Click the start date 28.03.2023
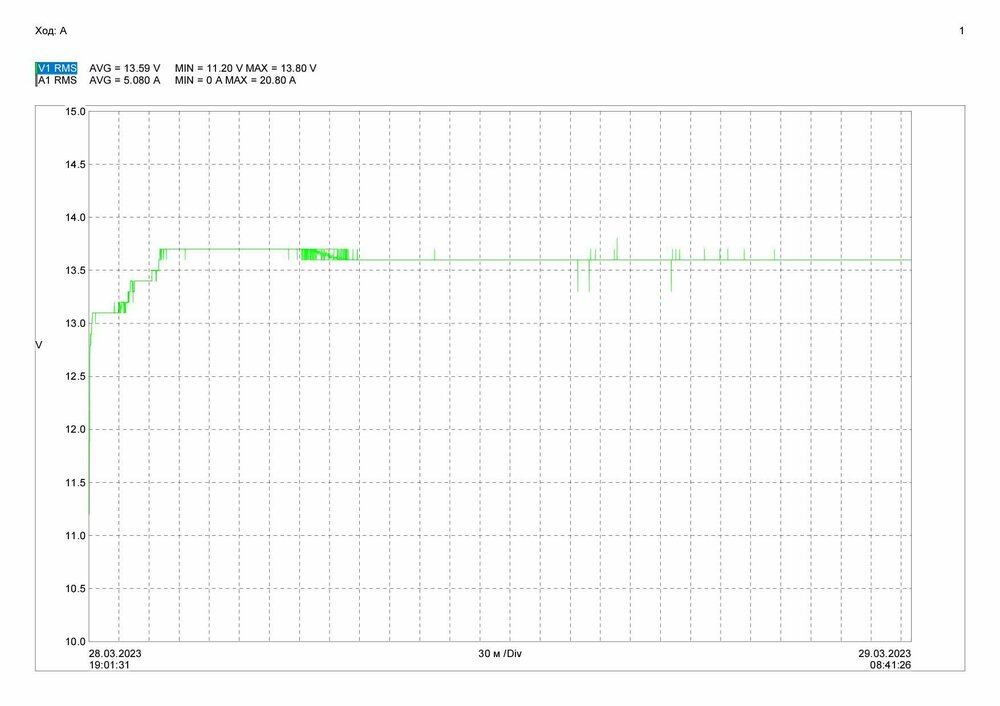The width and height of the screenshot is (1000, 706). pos(115,654)
